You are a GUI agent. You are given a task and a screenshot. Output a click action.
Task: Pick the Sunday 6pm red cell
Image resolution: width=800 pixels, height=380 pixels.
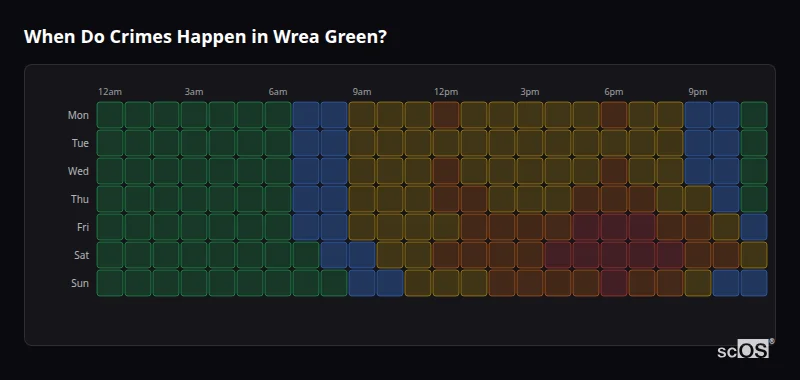click(x=614, y=283)
